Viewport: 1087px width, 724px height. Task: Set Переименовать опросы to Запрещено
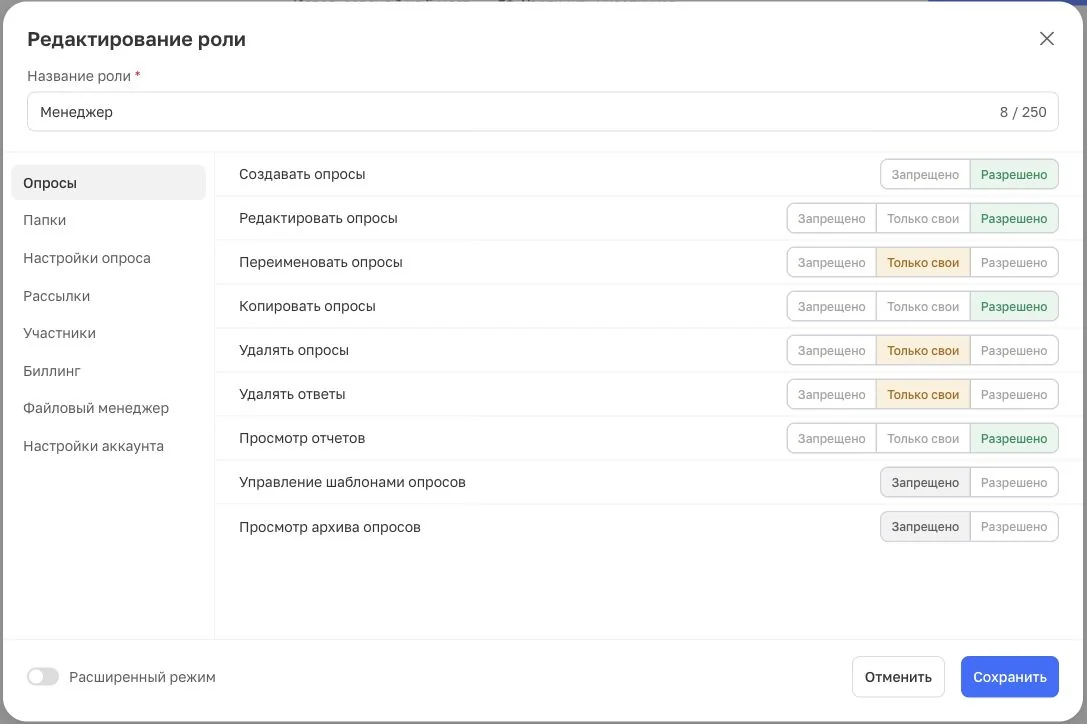[x=832, y=262]
